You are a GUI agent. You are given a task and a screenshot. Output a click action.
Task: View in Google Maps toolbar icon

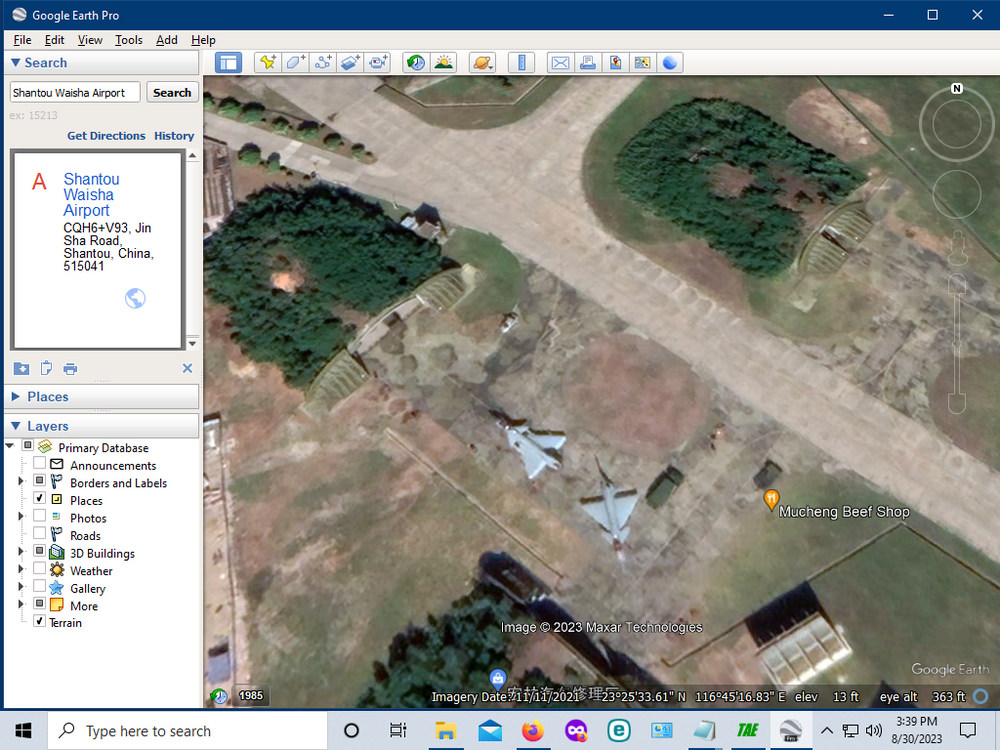642,62
